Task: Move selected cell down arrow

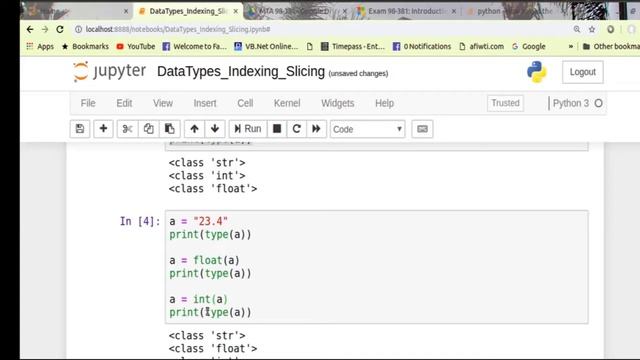Action: click(x=215, y=129)
